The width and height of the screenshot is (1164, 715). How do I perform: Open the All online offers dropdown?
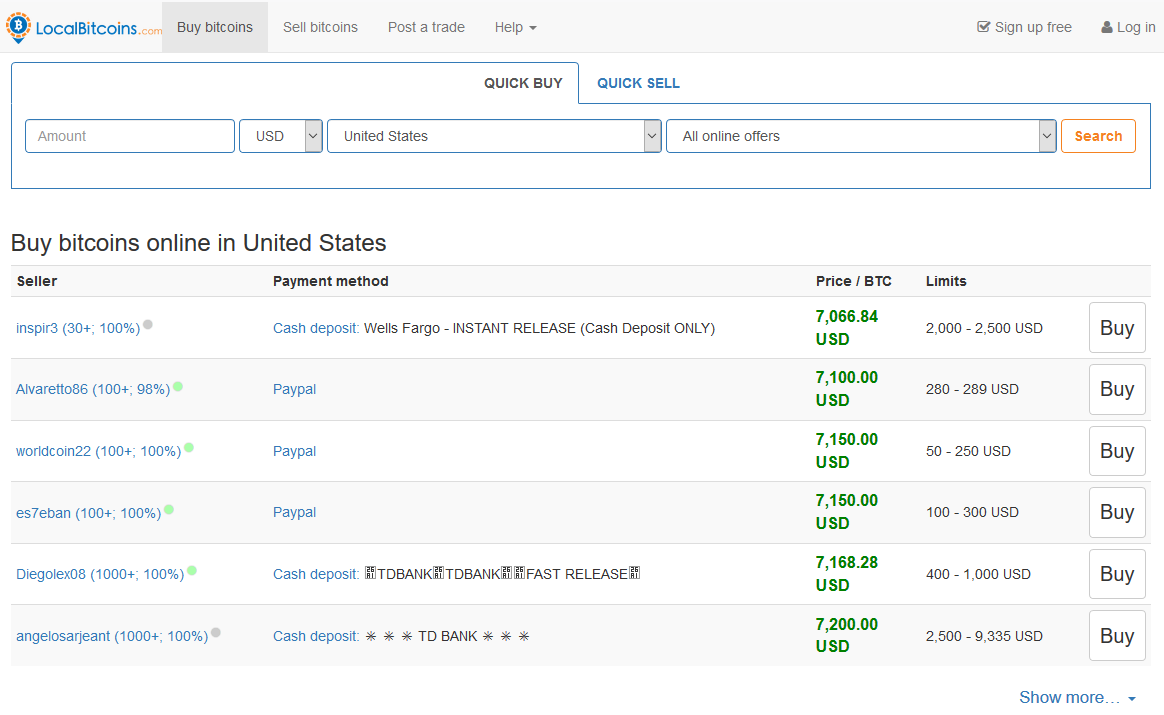(x=861, y=136)
